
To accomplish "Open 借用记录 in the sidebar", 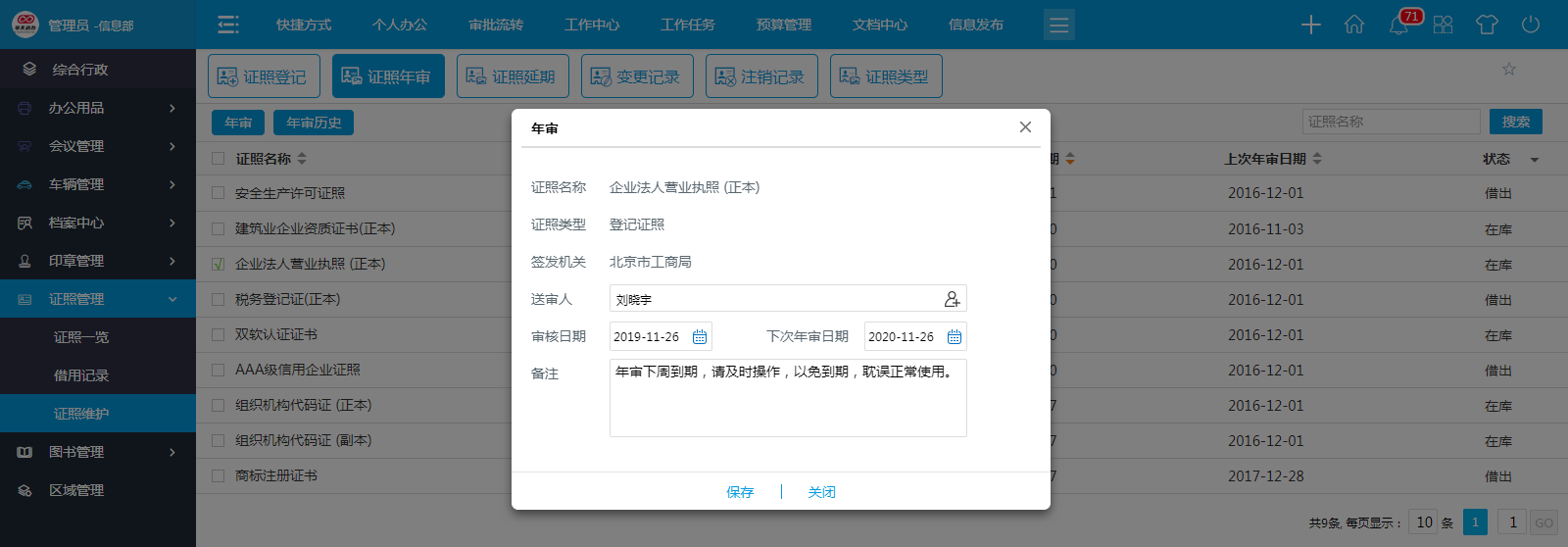I will click(x=81, y=375).
